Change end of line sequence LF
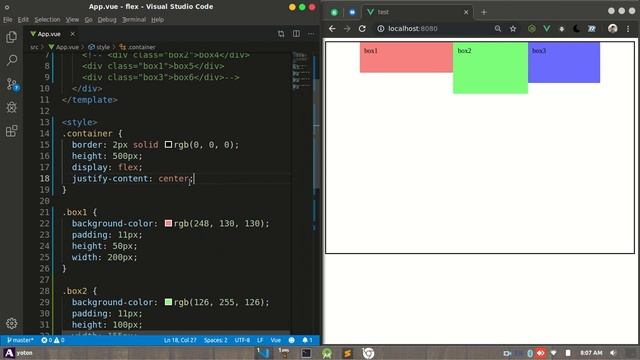Image resolution: width=640 pixels, height=360 pixels. tap(260, 340)
